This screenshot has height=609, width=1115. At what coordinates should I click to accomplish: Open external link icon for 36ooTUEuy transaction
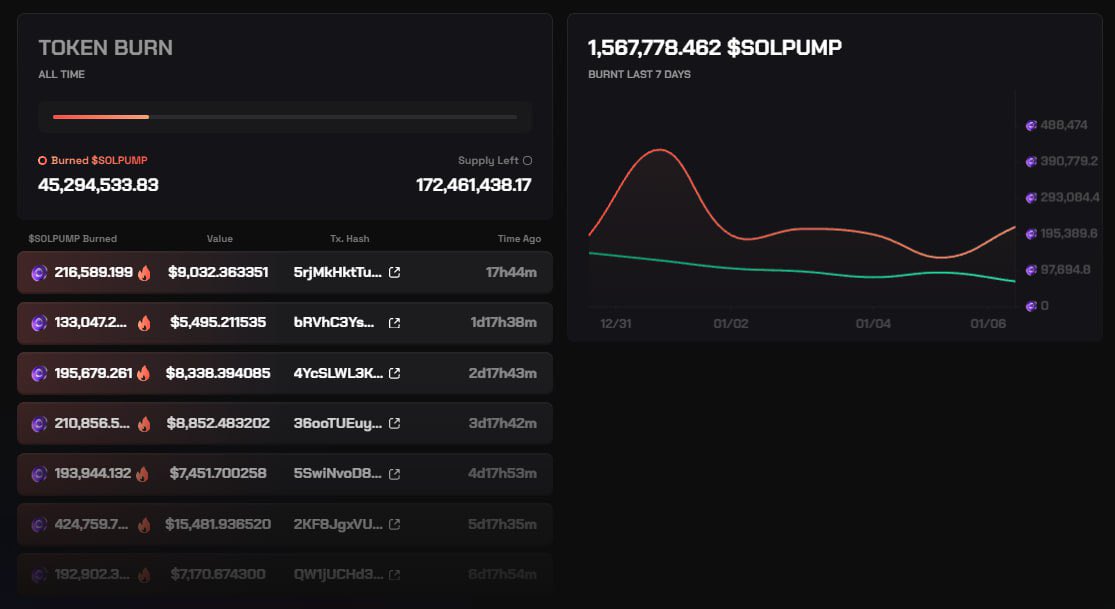[394, 424]
